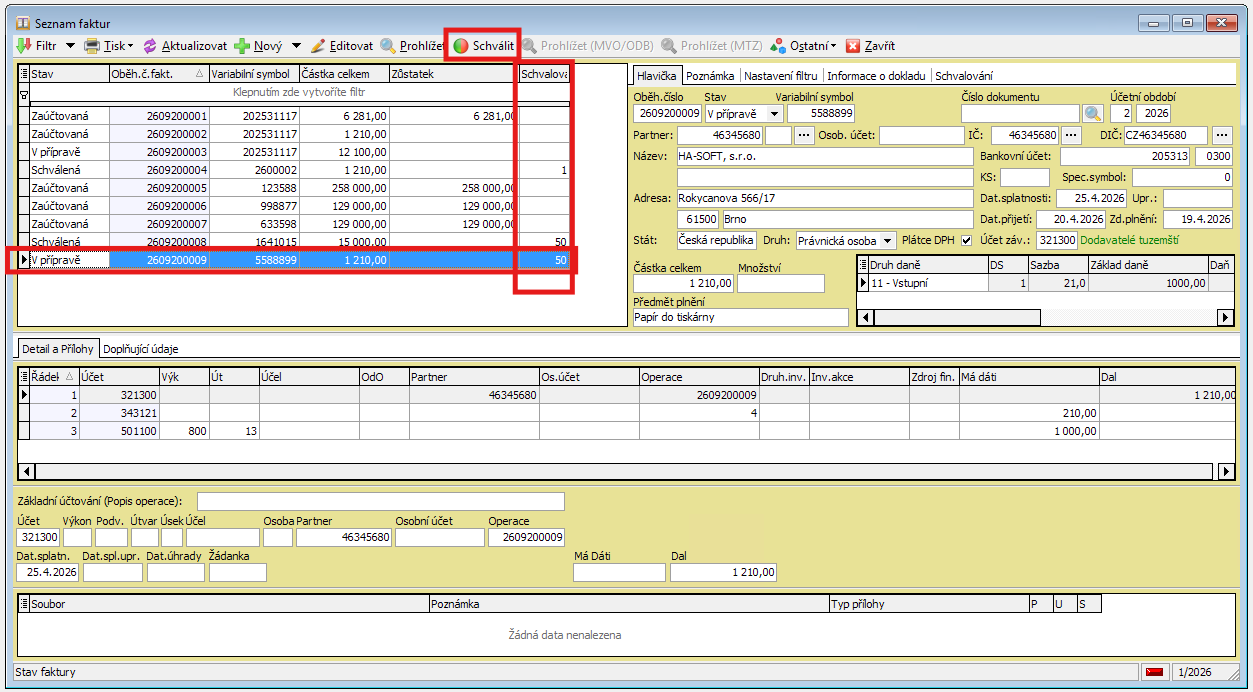
Task: Open the Filtr dropdown arrow
Action: pyautogui.click(x=70, y=46)
